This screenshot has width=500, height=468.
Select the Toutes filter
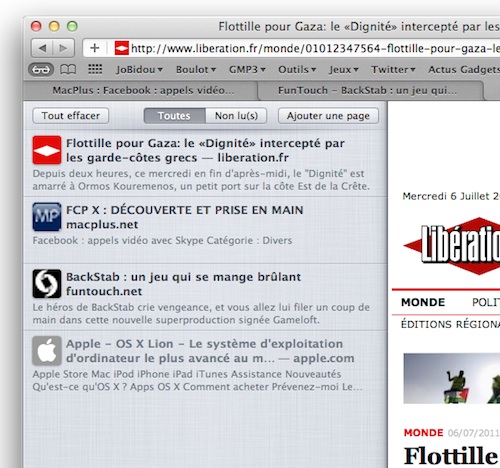tap(174, 116)
